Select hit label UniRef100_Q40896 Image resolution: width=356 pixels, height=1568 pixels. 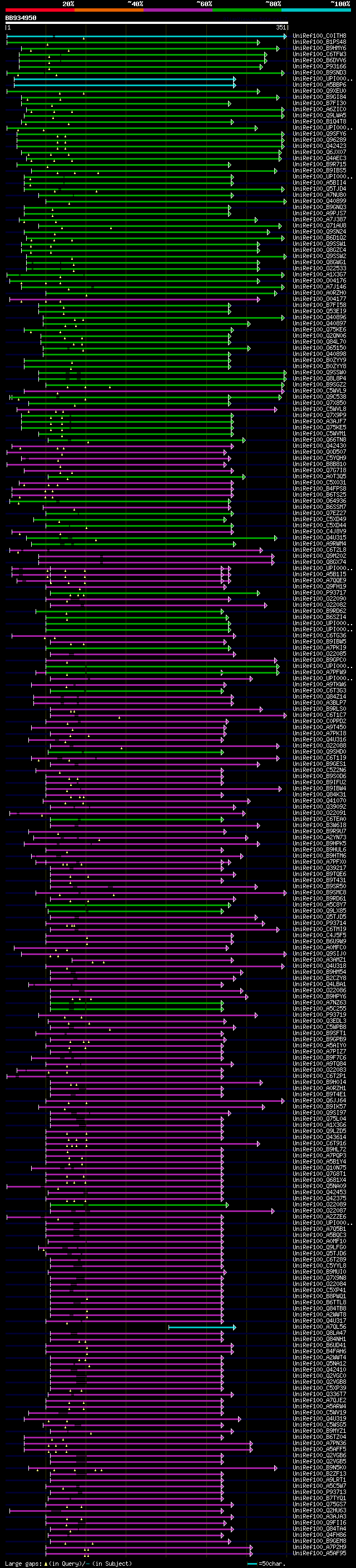click(x=319, y=317)
